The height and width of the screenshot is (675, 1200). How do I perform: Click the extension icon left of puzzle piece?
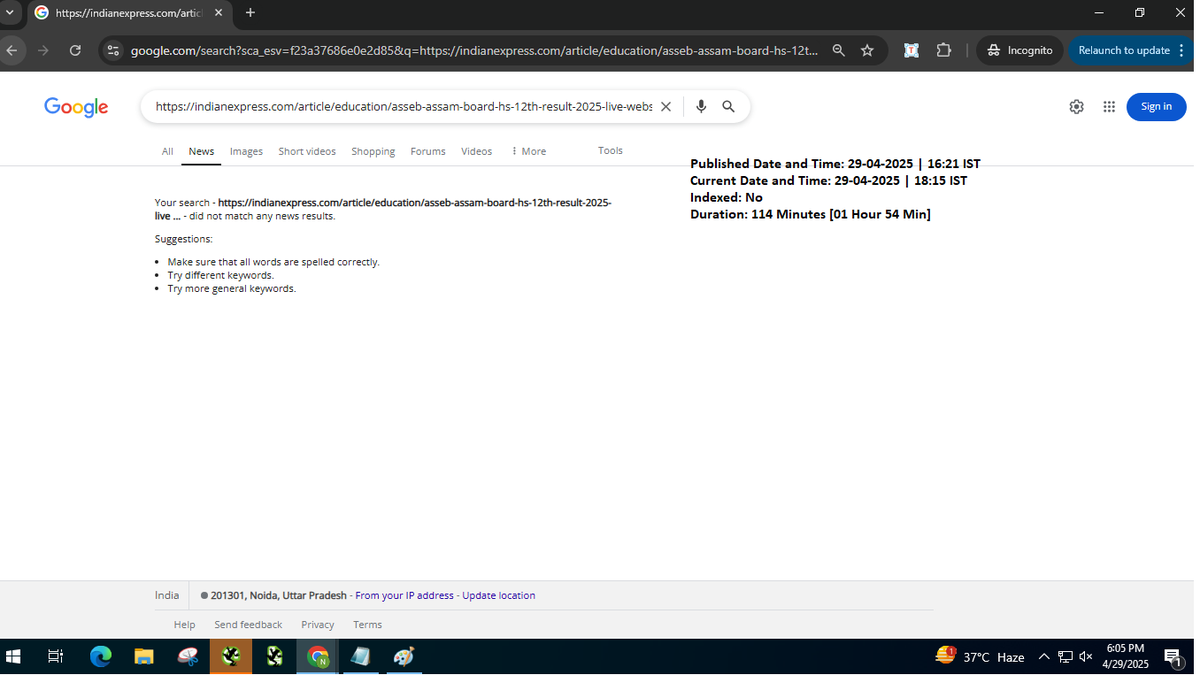pos(911,50)
